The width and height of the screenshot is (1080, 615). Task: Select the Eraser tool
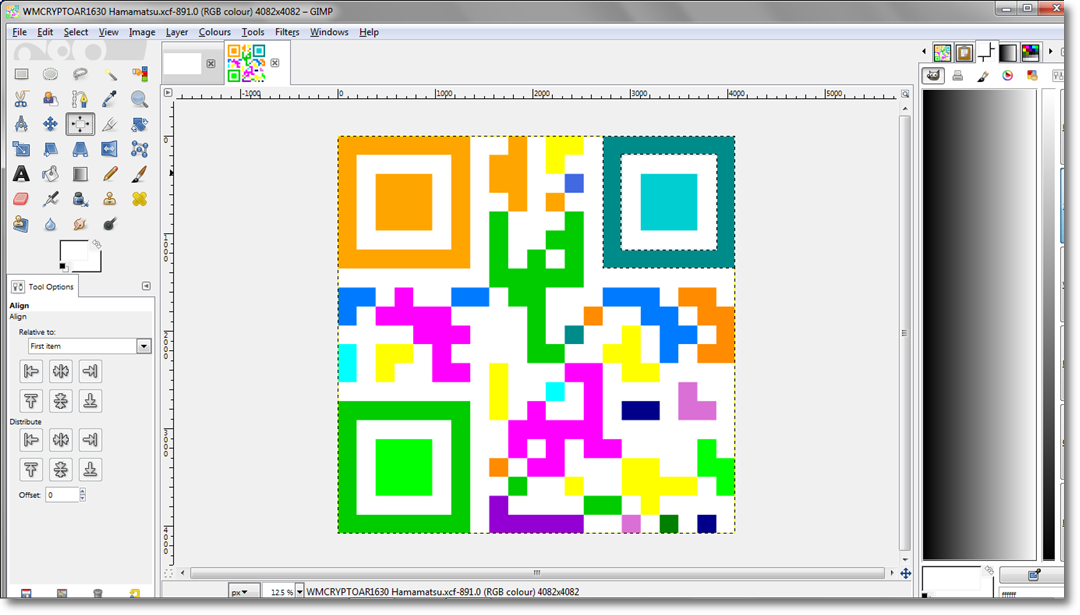pyautogui.click(x=21, y=199)
